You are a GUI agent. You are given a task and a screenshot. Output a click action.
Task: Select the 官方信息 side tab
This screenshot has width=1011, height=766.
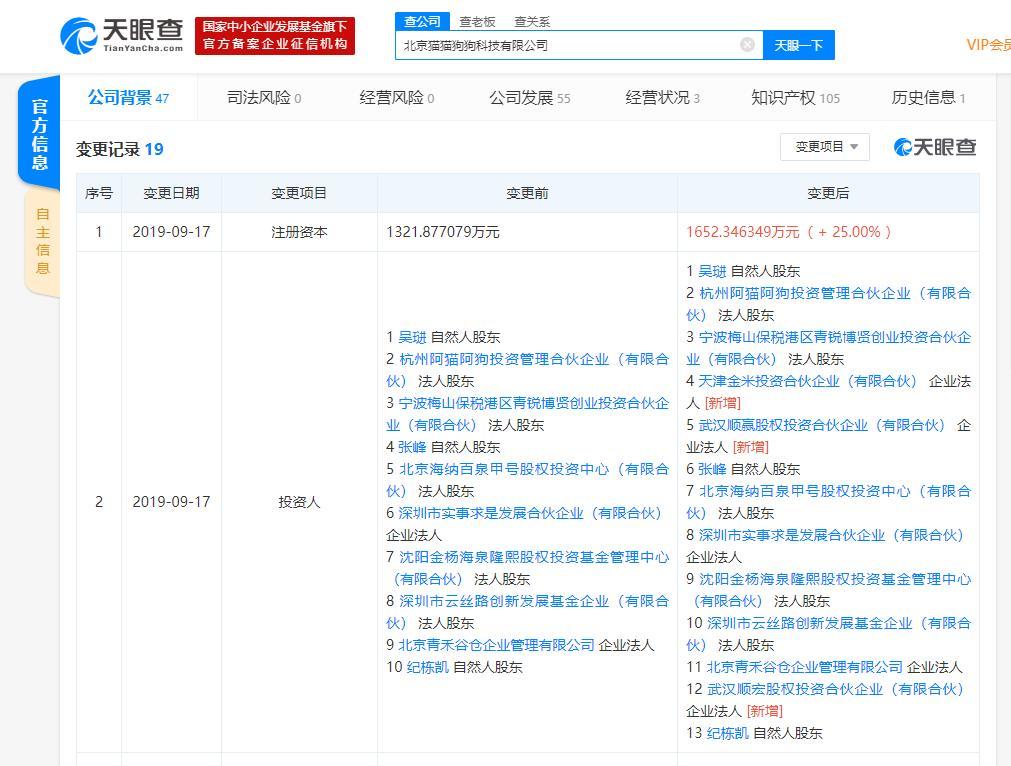(39, 133)
